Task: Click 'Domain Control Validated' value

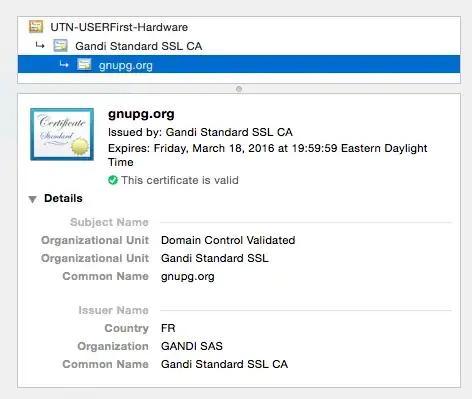Action: click(228, 240)
